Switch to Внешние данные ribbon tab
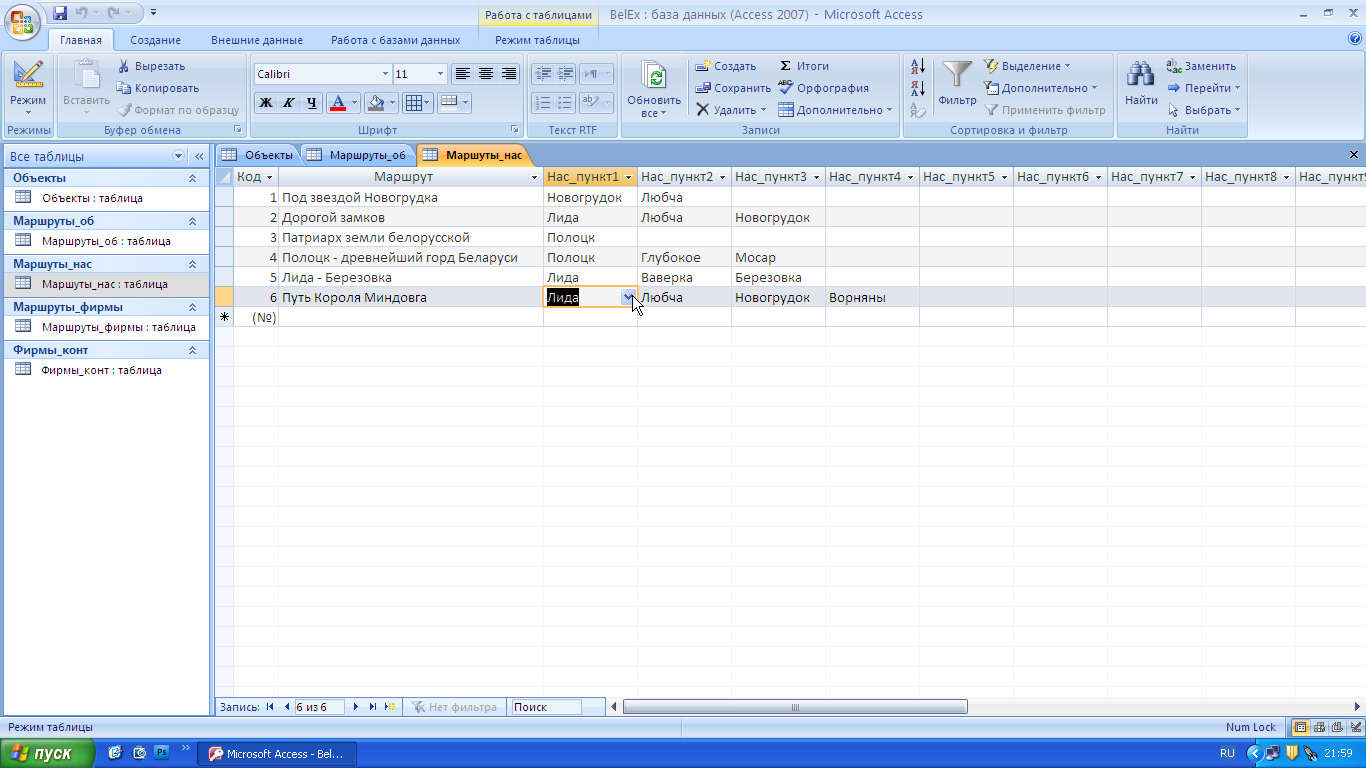The image size is (1366, 768). 257,40
